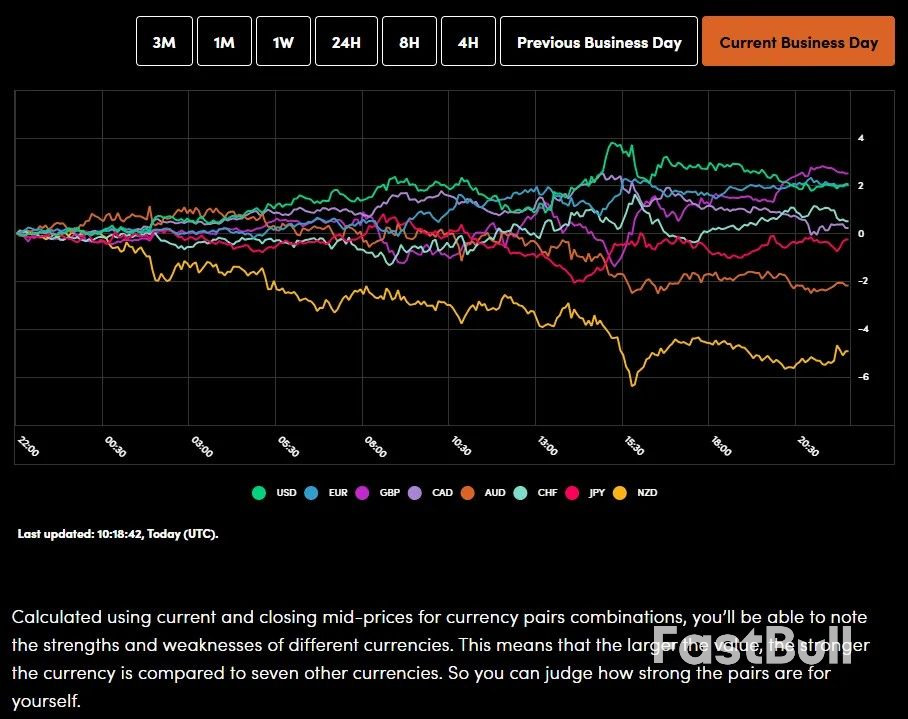
Task: Toggle the EUR blue legend dot
Action: tap(313, 492)
